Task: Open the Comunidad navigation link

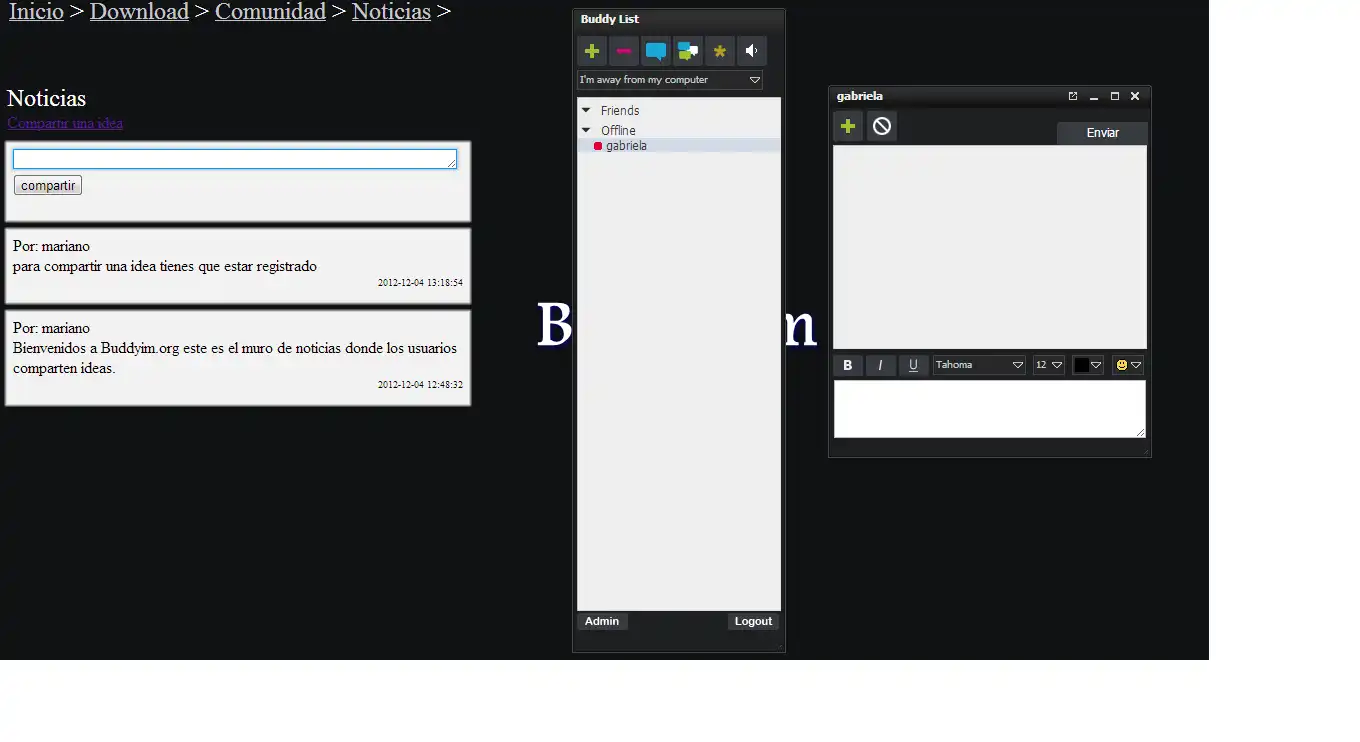Action: (270, 12)
